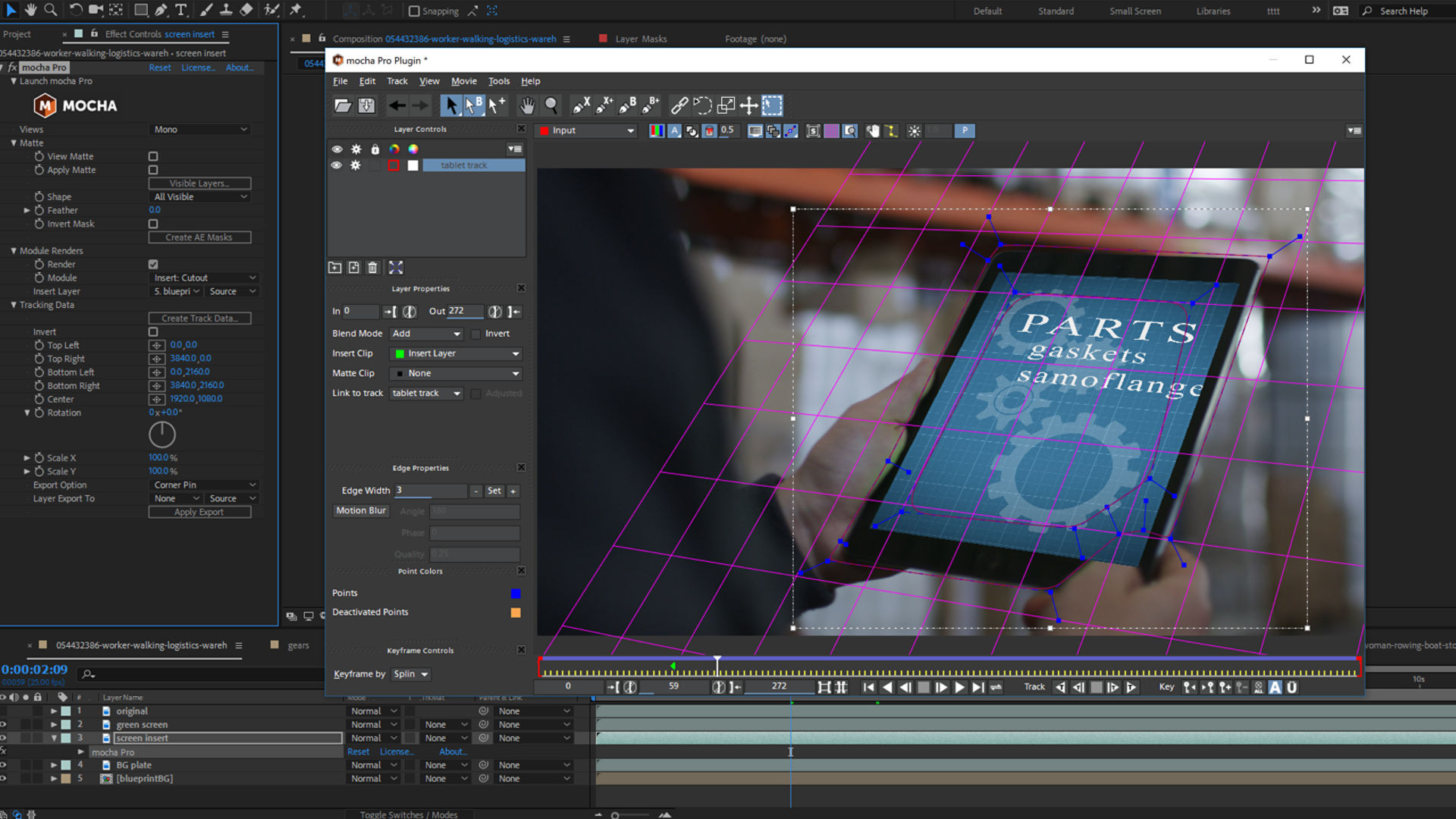1456x819 pixels.
Task: Open the Track menu
Action: 397,81
